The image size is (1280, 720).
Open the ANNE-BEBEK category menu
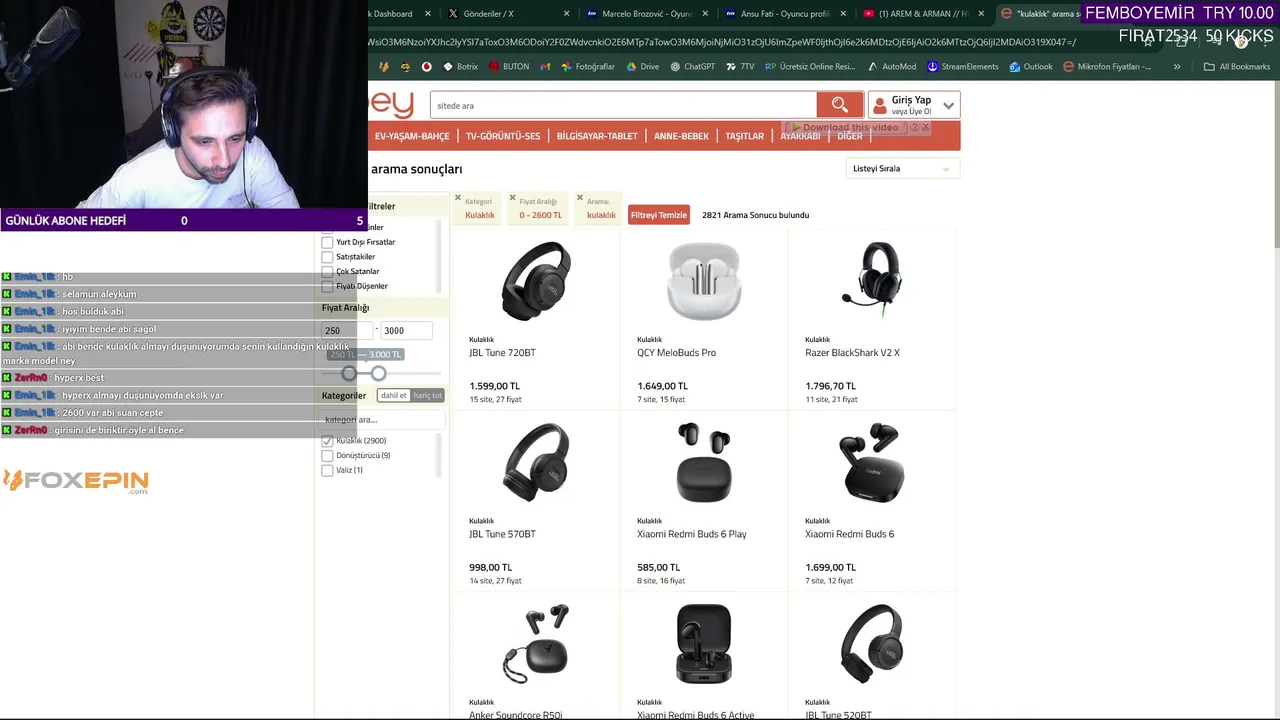pyautogui.click(x=681, y=136)
